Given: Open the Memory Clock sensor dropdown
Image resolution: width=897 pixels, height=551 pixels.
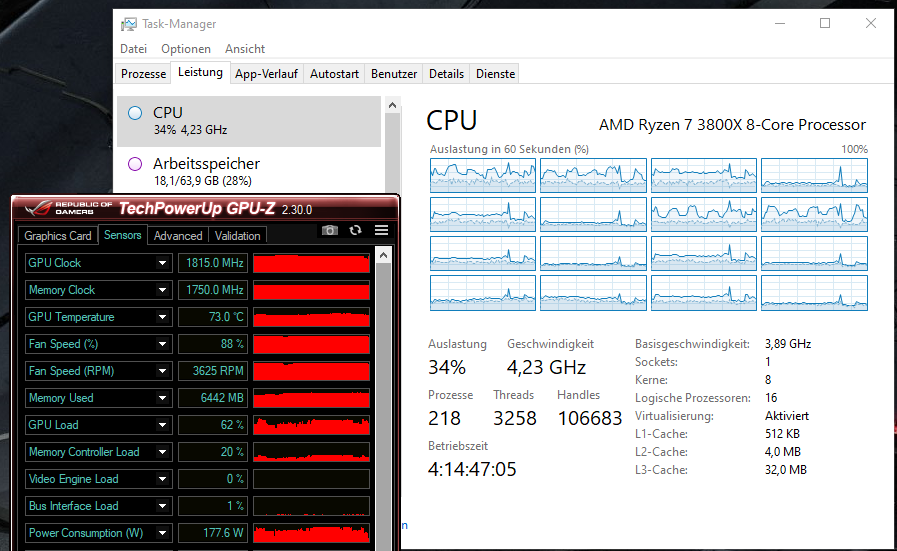Looking at the screenshot, I should 162,290.
